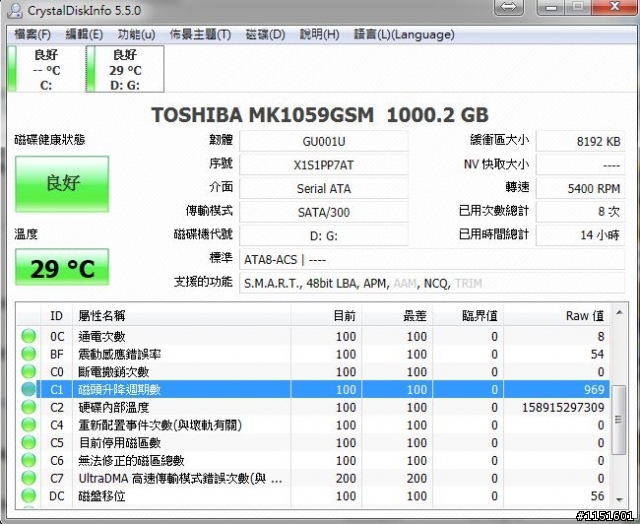Open the 功能(u) menu

[136, 35]
